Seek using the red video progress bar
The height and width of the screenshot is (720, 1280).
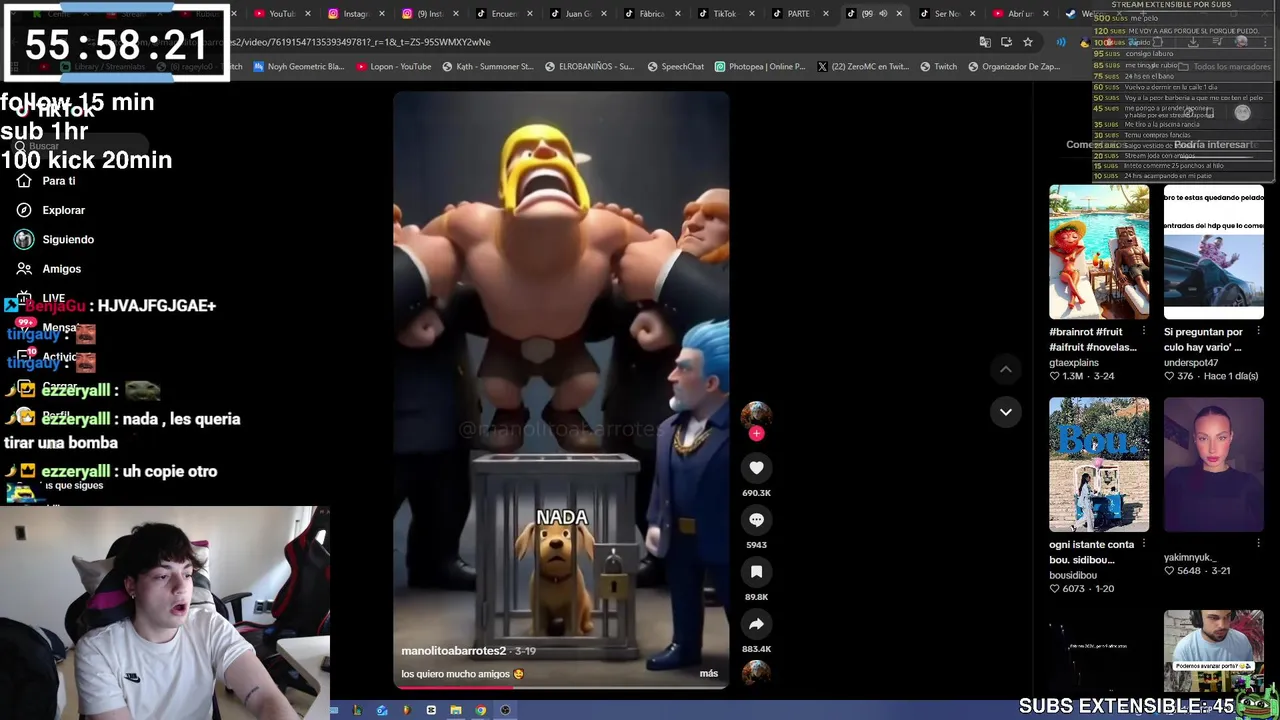click(x=560, y=687)
